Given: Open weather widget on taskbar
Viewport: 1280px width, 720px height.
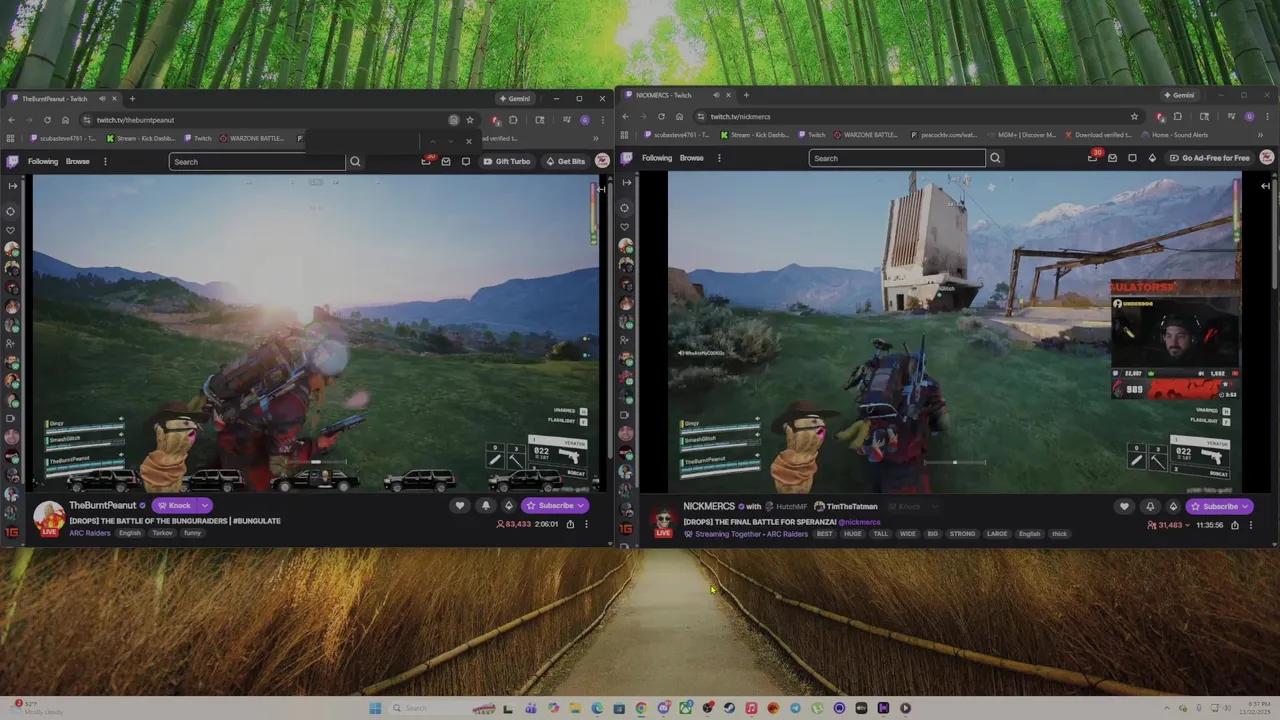Looking at the screenshot, I should coord(35,708).
